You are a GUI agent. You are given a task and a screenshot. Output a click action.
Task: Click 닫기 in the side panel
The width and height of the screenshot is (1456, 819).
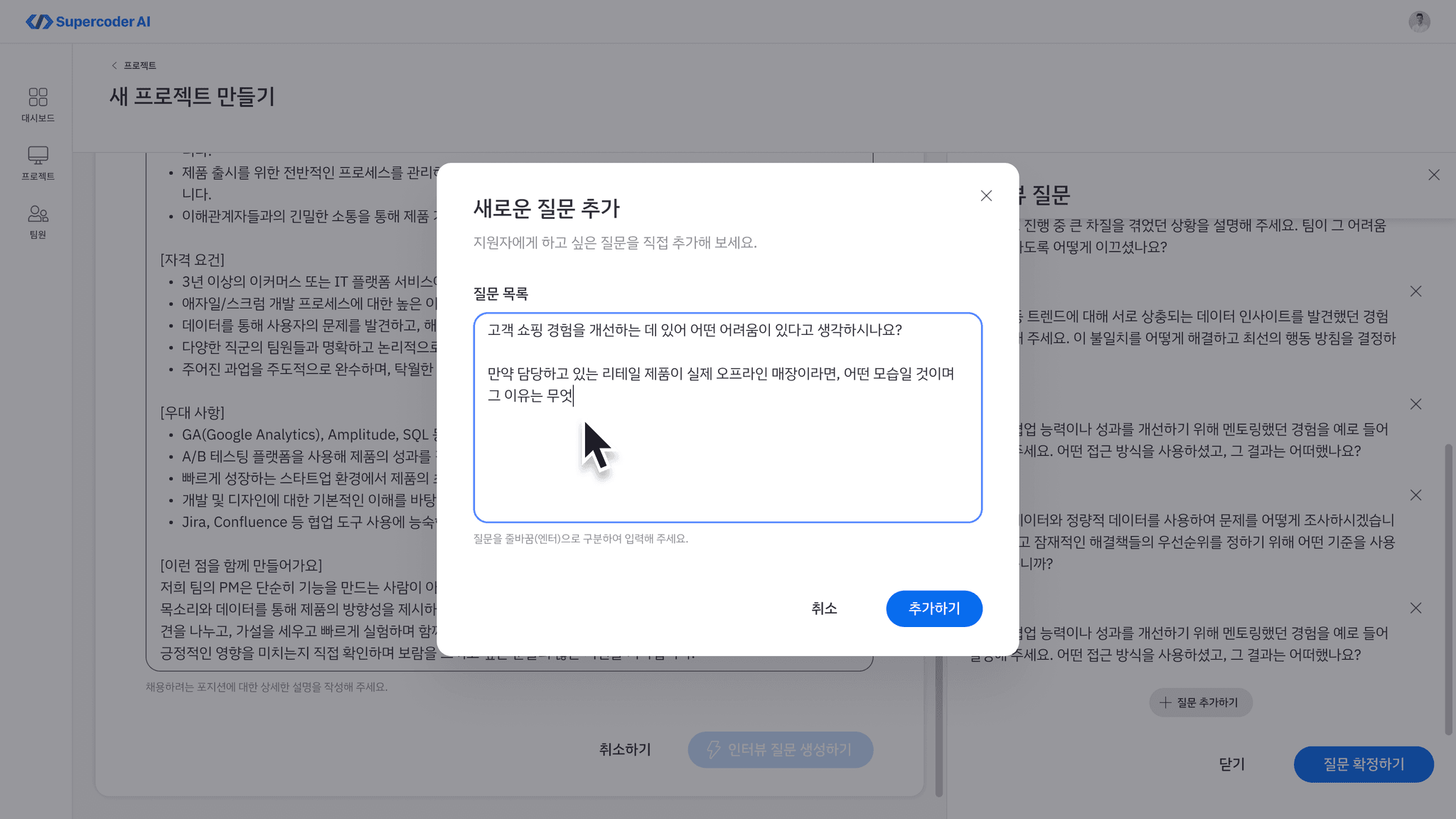(x=1231, y=764)
